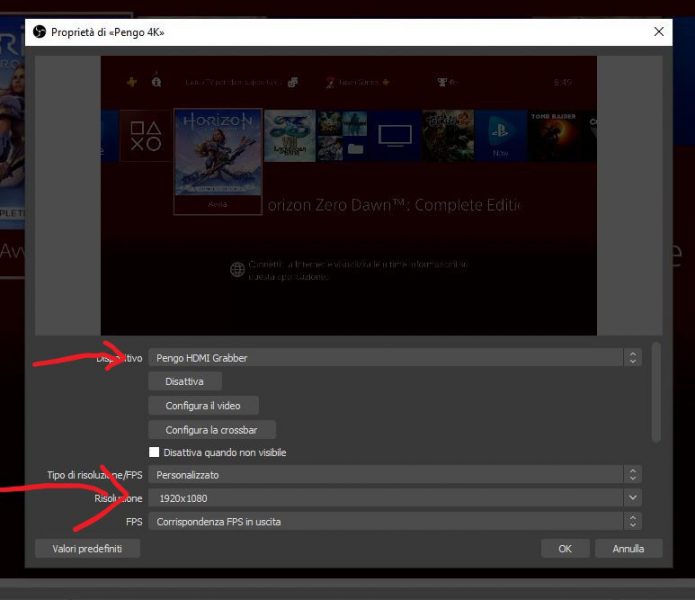Click the Horizon Zero Dawn Complete Edition title

coord(394,205)
